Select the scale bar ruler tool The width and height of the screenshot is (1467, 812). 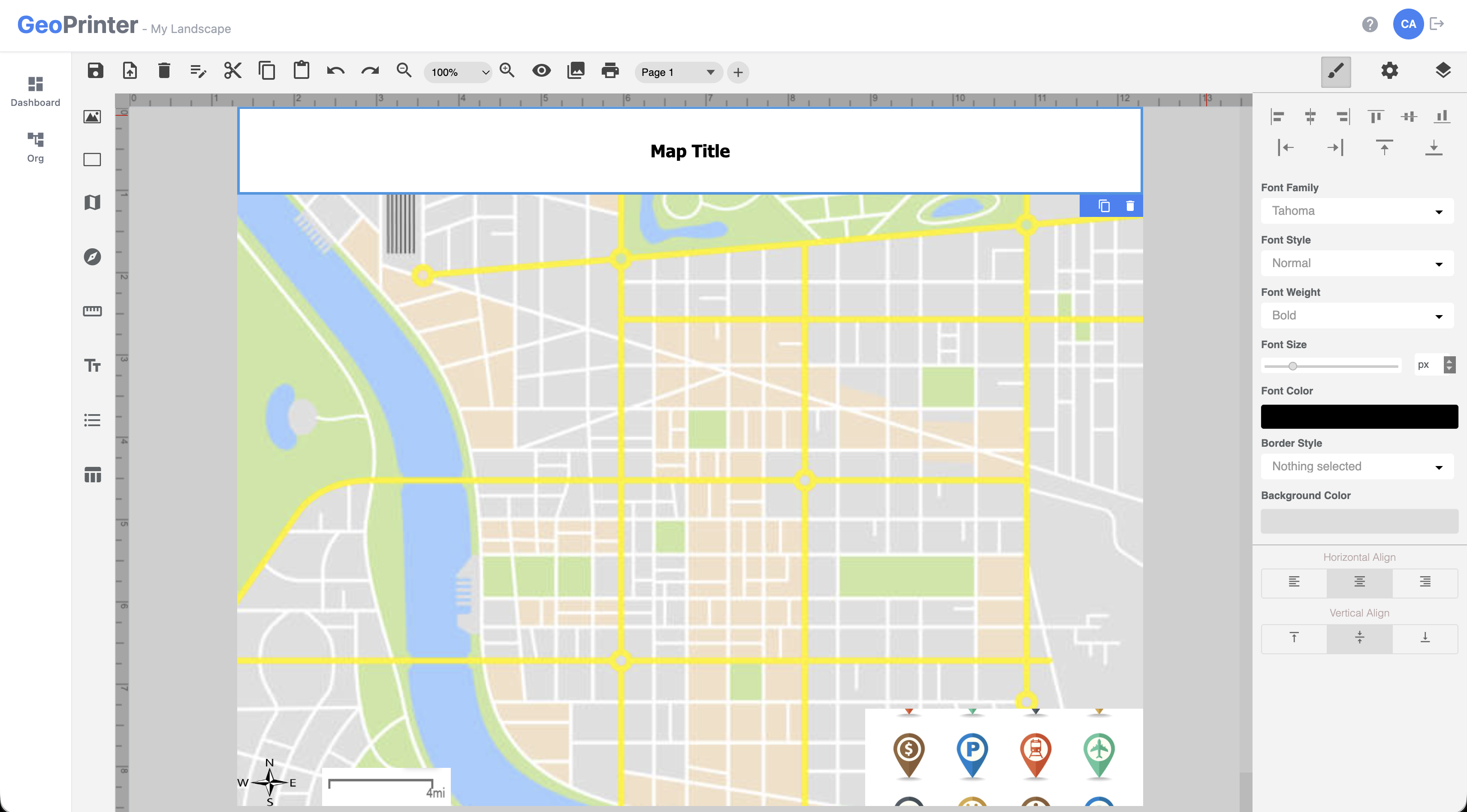coord(92,311)
